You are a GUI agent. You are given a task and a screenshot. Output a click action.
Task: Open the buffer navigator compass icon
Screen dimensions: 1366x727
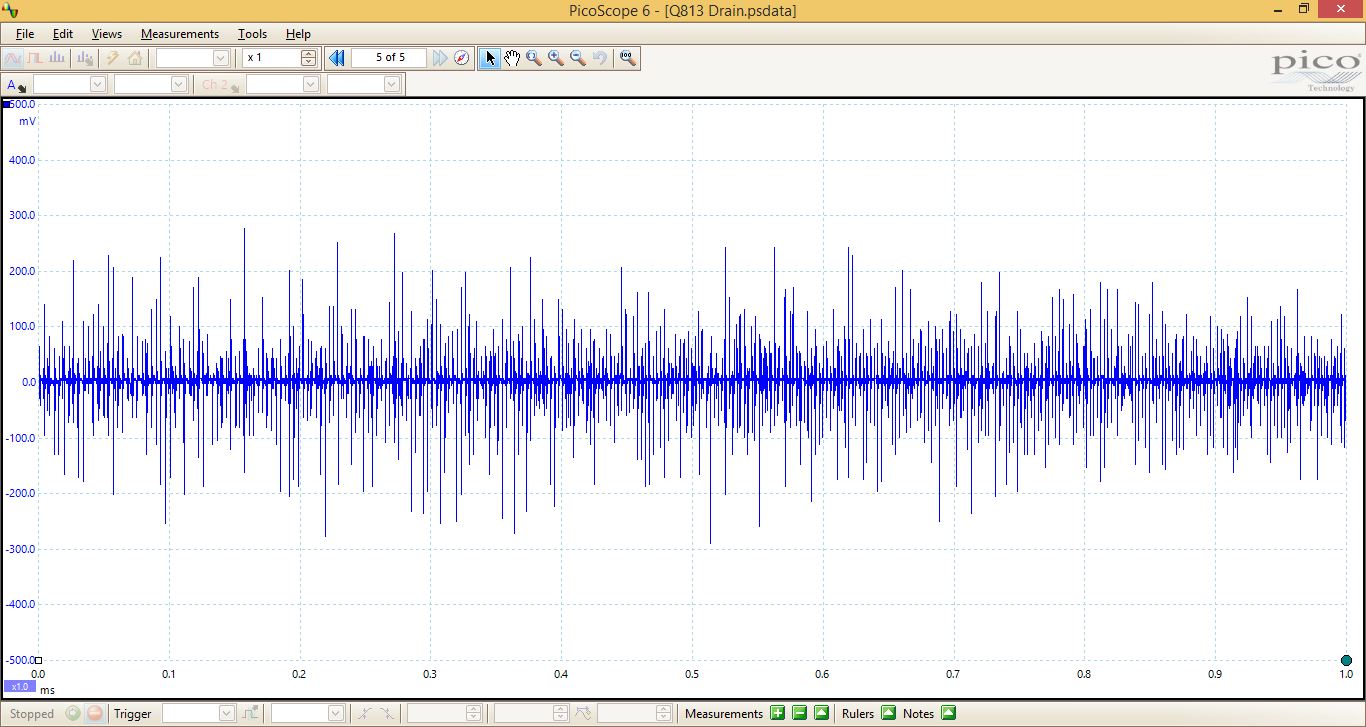(461, 58)
